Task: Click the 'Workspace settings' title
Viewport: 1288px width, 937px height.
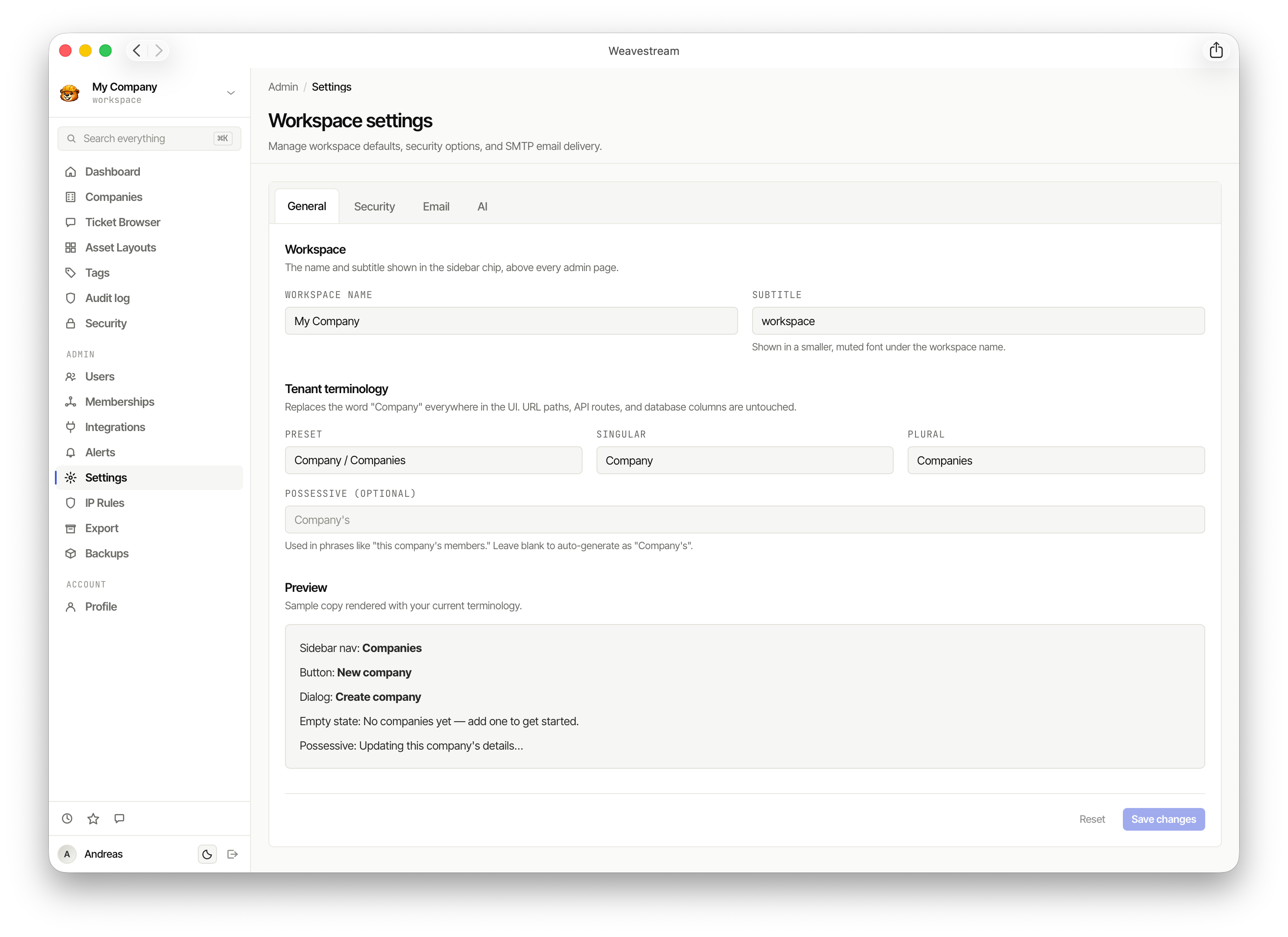Action: [x=350, y=120]
